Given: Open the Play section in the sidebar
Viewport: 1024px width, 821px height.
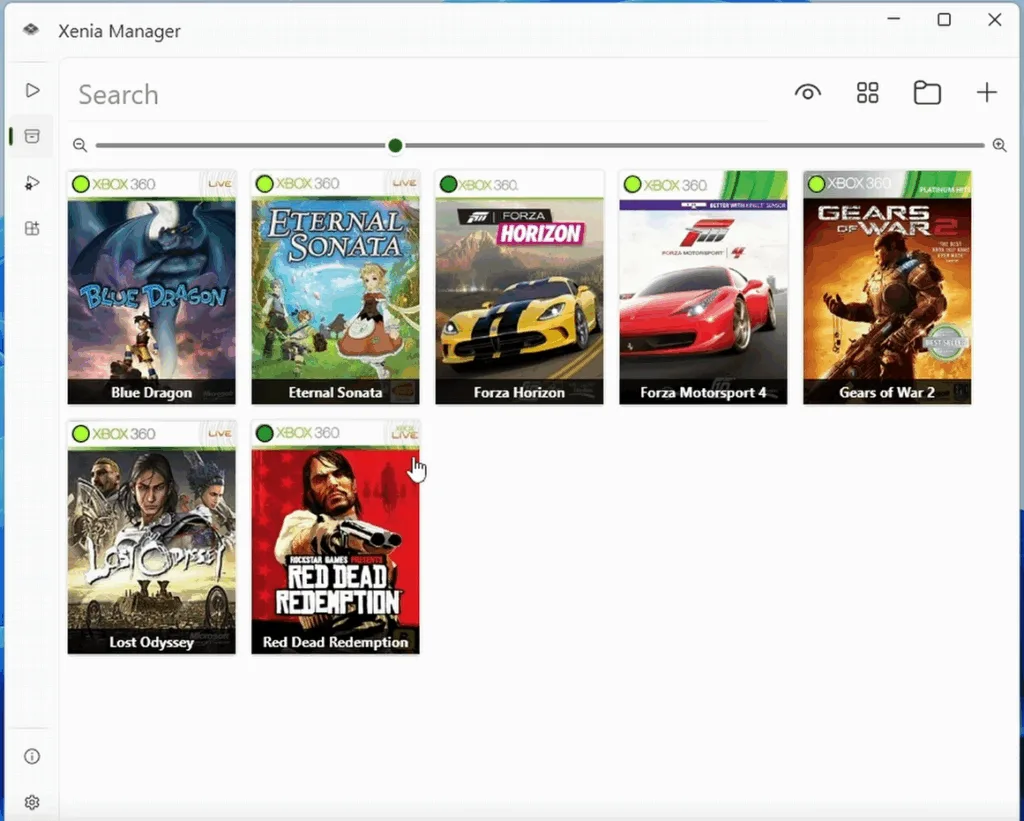Looking at the screenshot, I should (x=32, y=90).
